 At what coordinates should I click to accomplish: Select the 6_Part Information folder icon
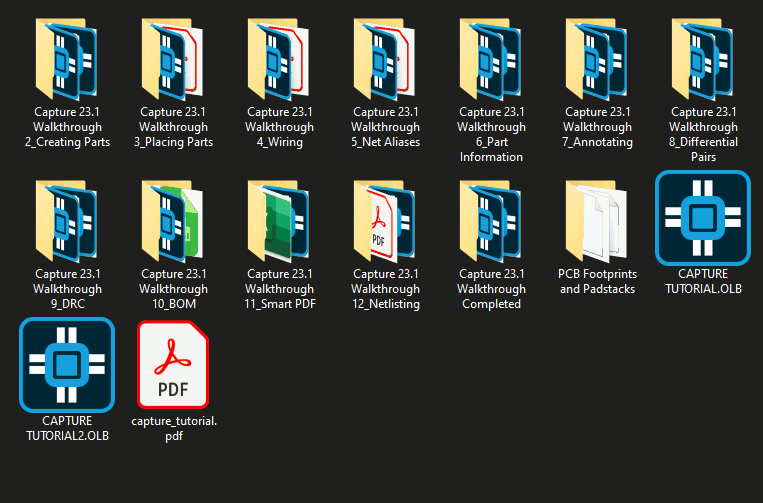tap(491, 59)
